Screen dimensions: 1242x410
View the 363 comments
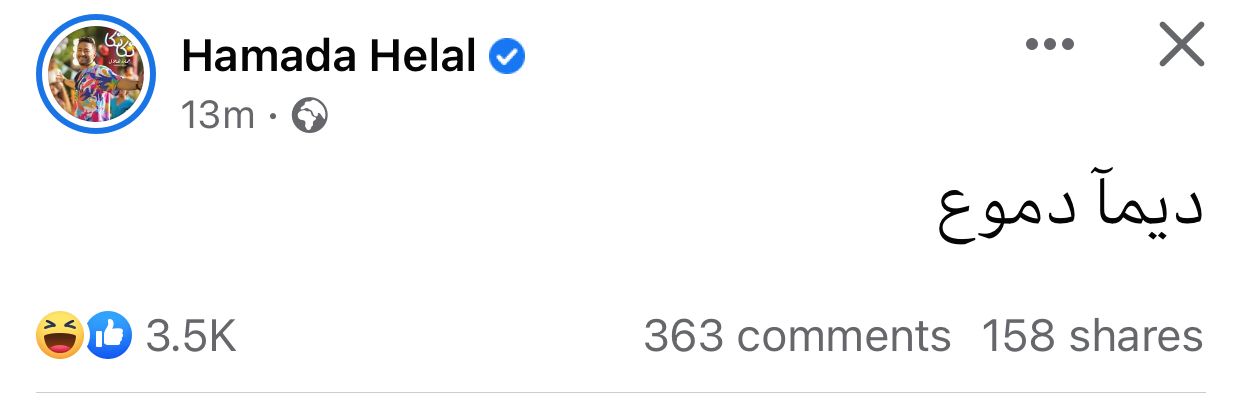tap(797, 336)
